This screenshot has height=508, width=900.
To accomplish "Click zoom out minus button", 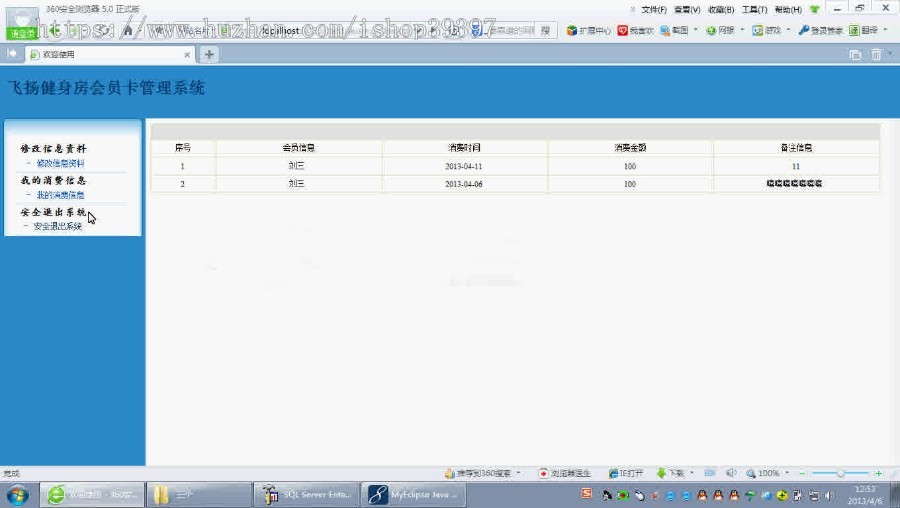I will pyautogui.click(x=802, y=474).
